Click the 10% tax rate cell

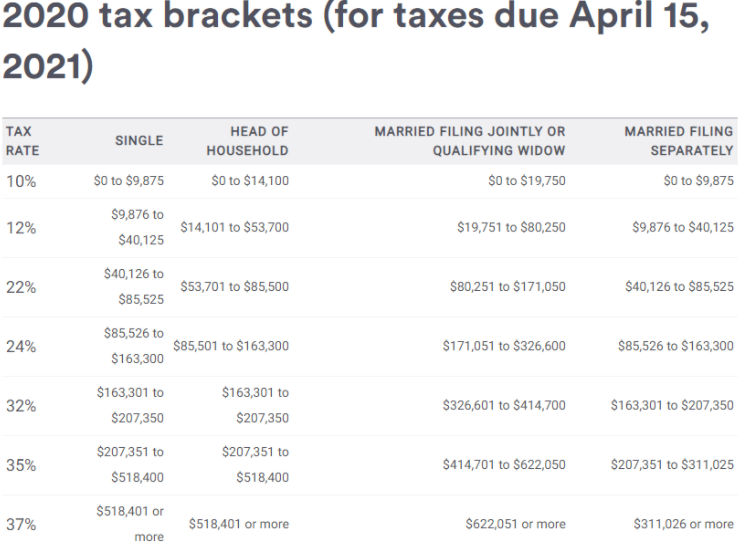tap(20, 181)
